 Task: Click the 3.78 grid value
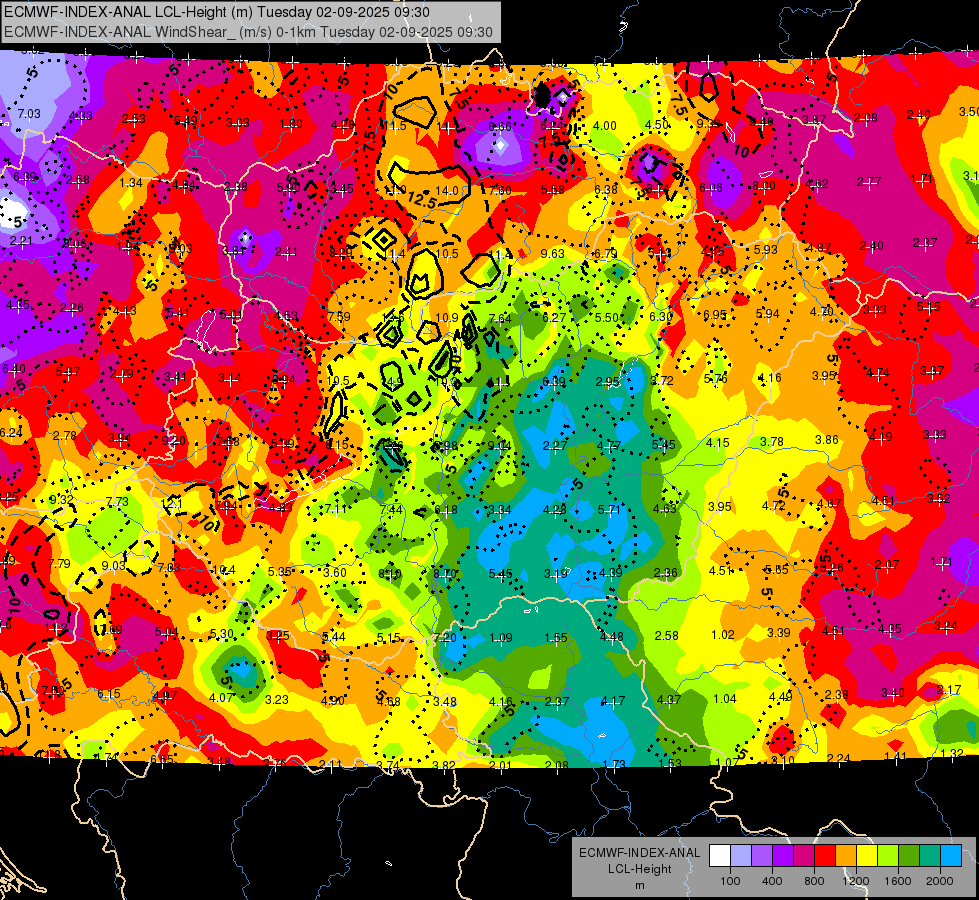coord(772,442)
